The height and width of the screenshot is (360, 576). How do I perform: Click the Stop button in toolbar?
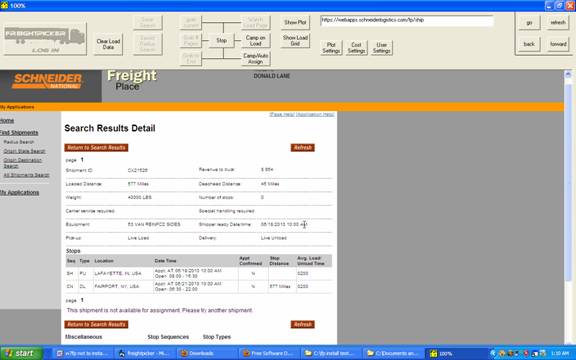point(222,40)
